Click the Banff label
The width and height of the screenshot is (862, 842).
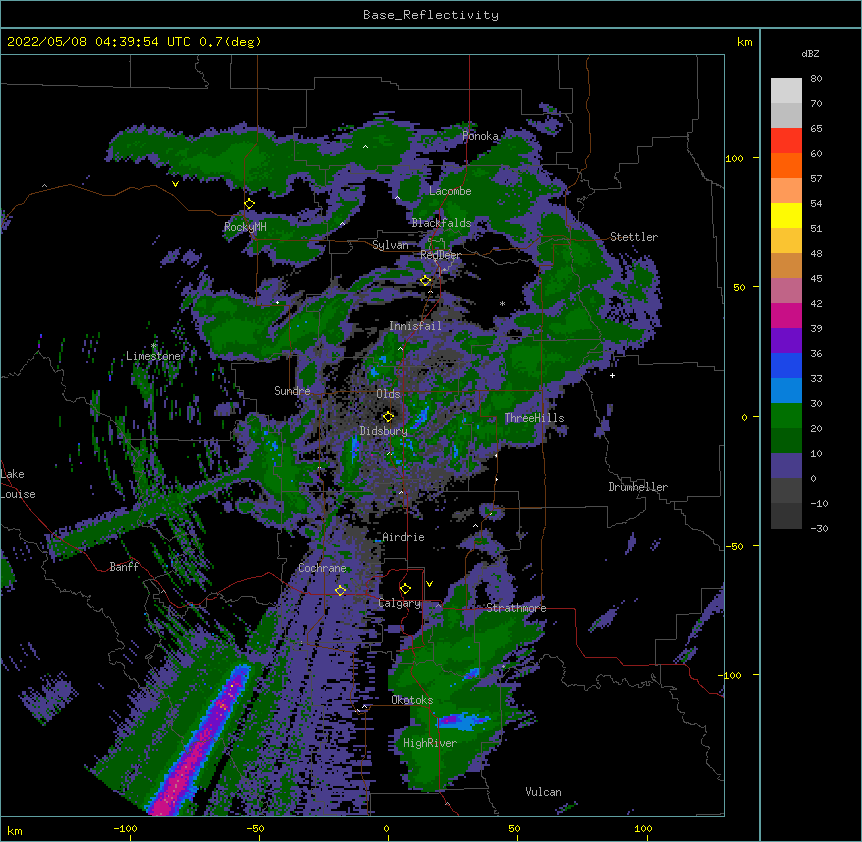[x=124, y=567]
